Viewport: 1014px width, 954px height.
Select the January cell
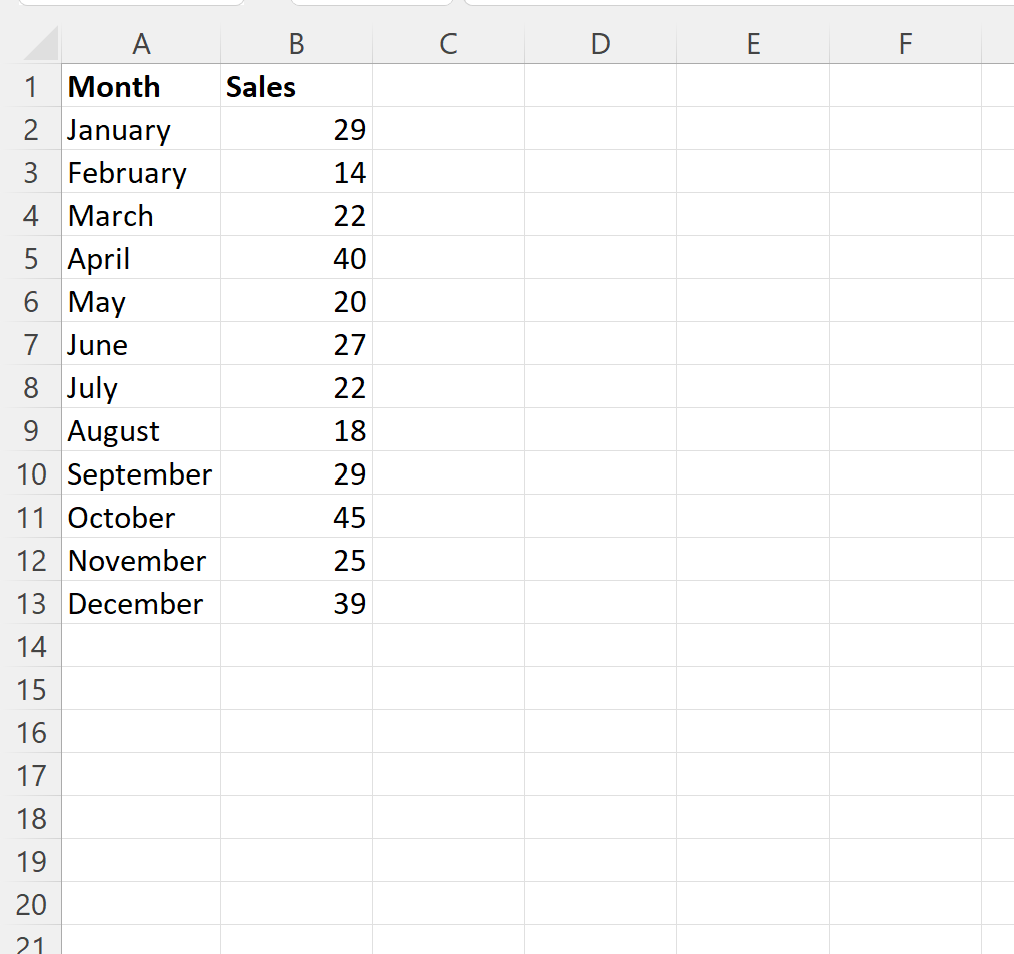(141, 129)
